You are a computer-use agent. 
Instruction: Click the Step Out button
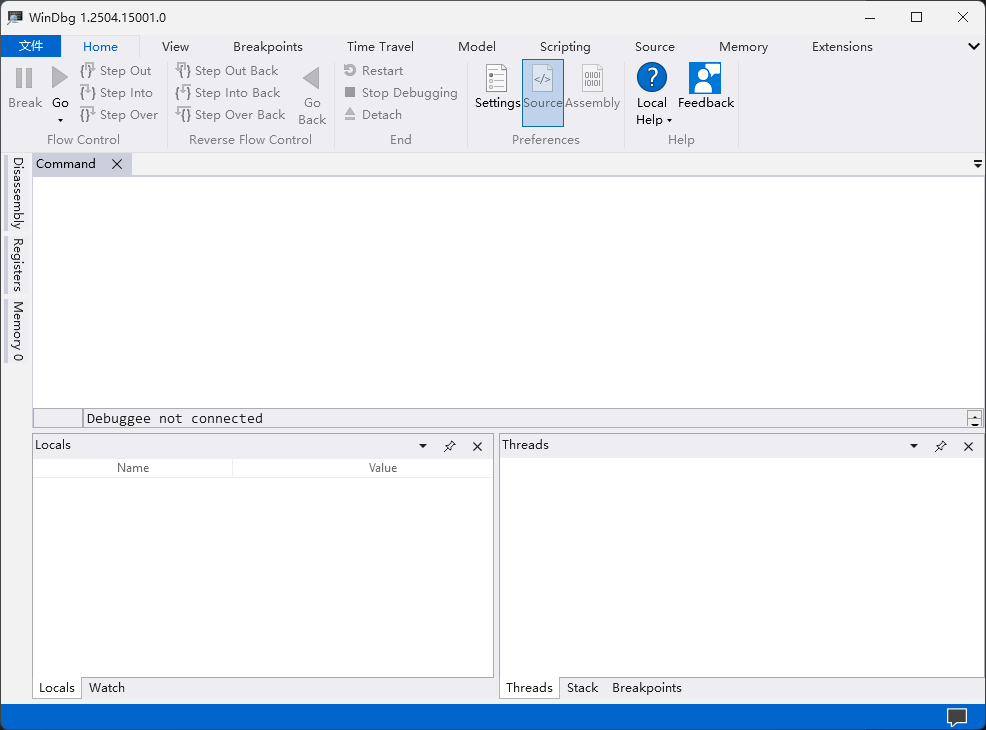(116, 70)
